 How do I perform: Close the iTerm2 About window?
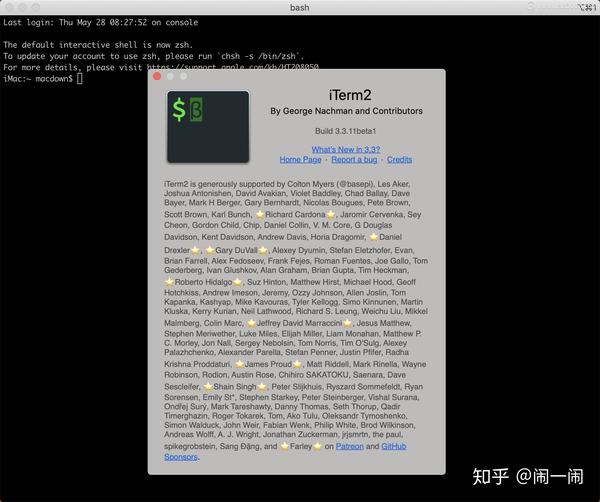tap(157, 76)
